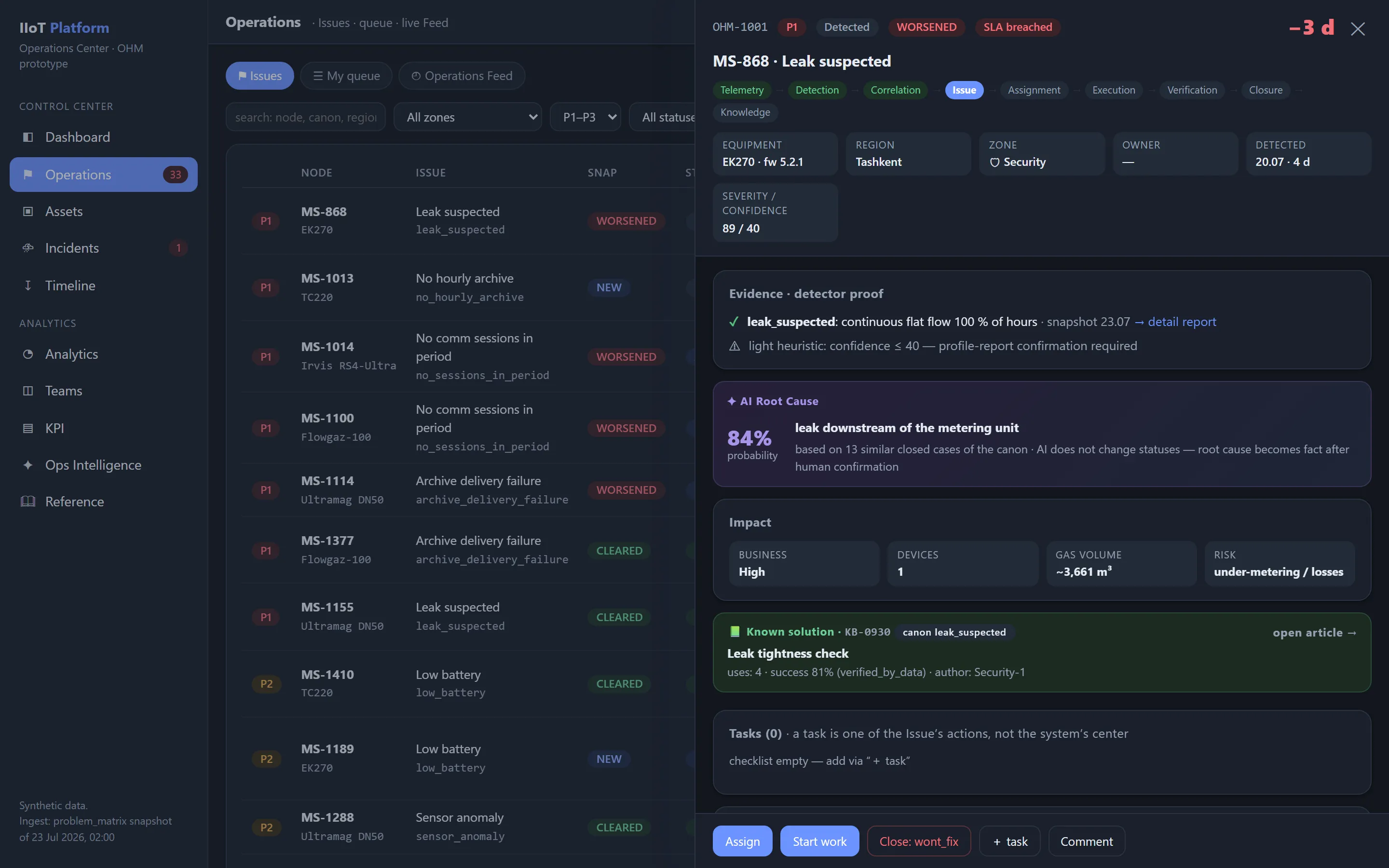Click the Reference book icon
Viewport: 1389px width, 868px height.
(27, 502)
